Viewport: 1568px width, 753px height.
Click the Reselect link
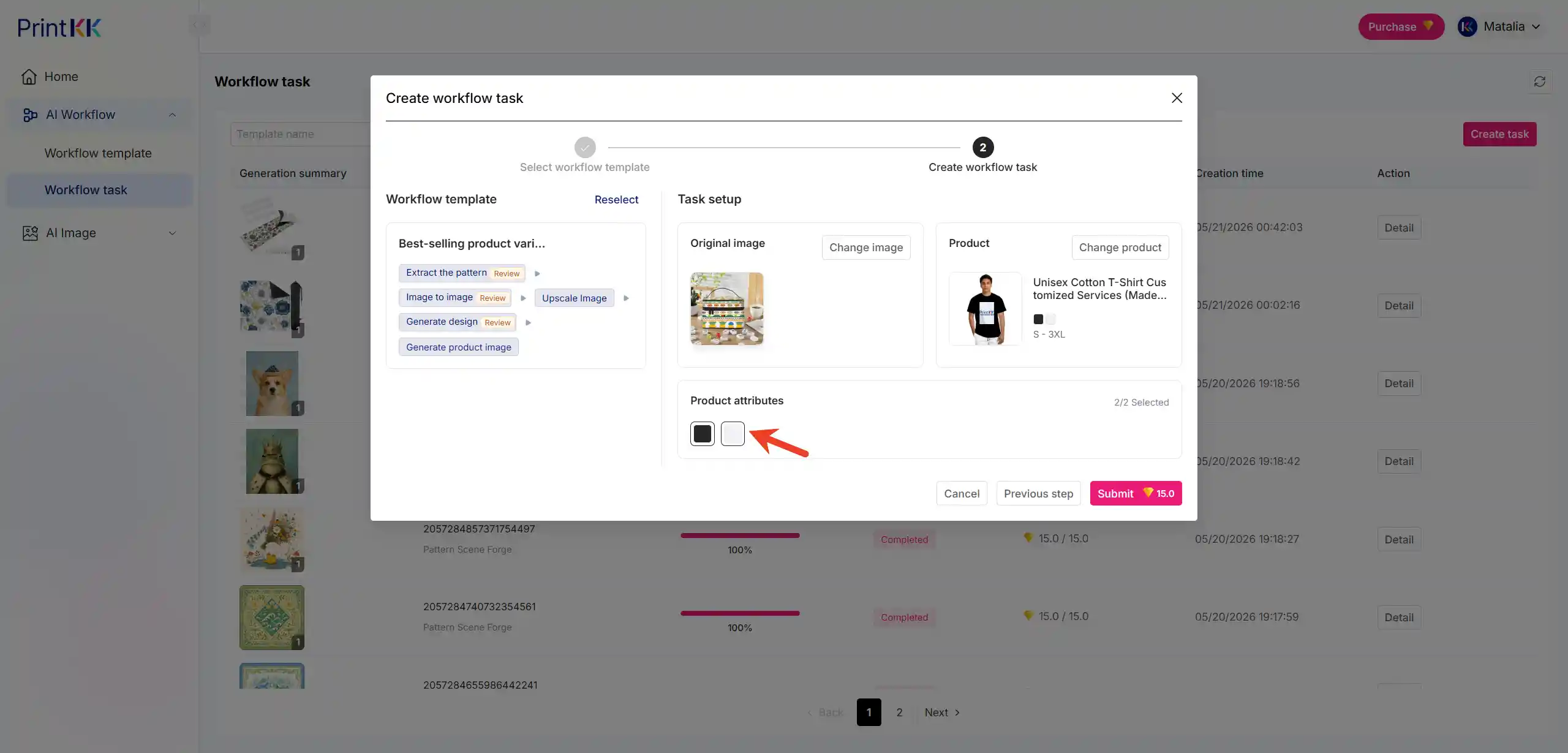click(x=616, y=200)
